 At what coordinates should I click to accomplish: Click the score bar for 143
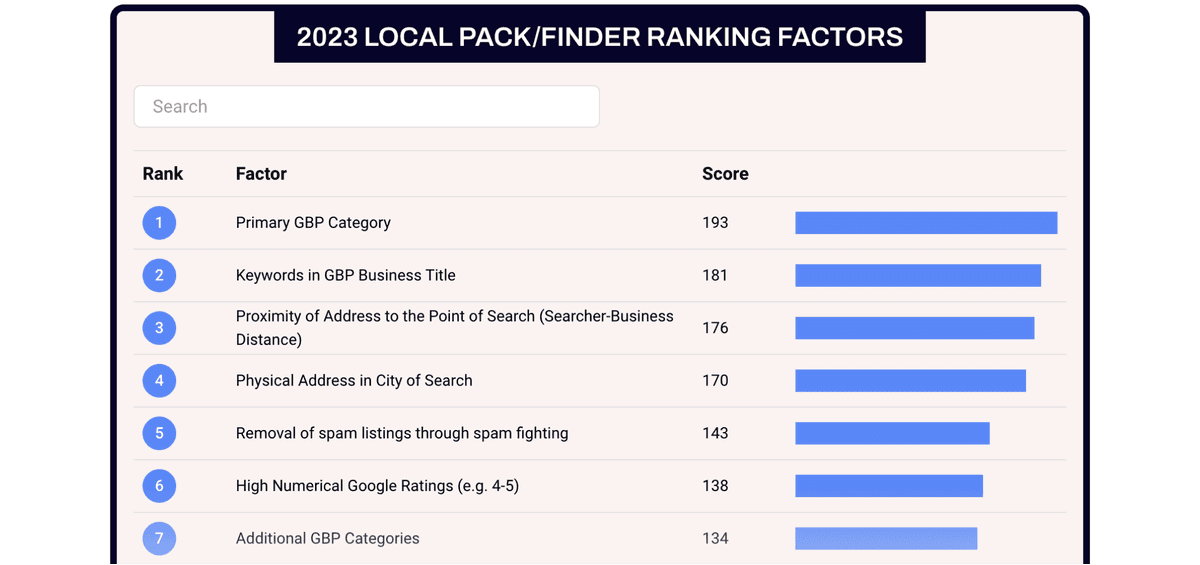(x=892, y=433)
